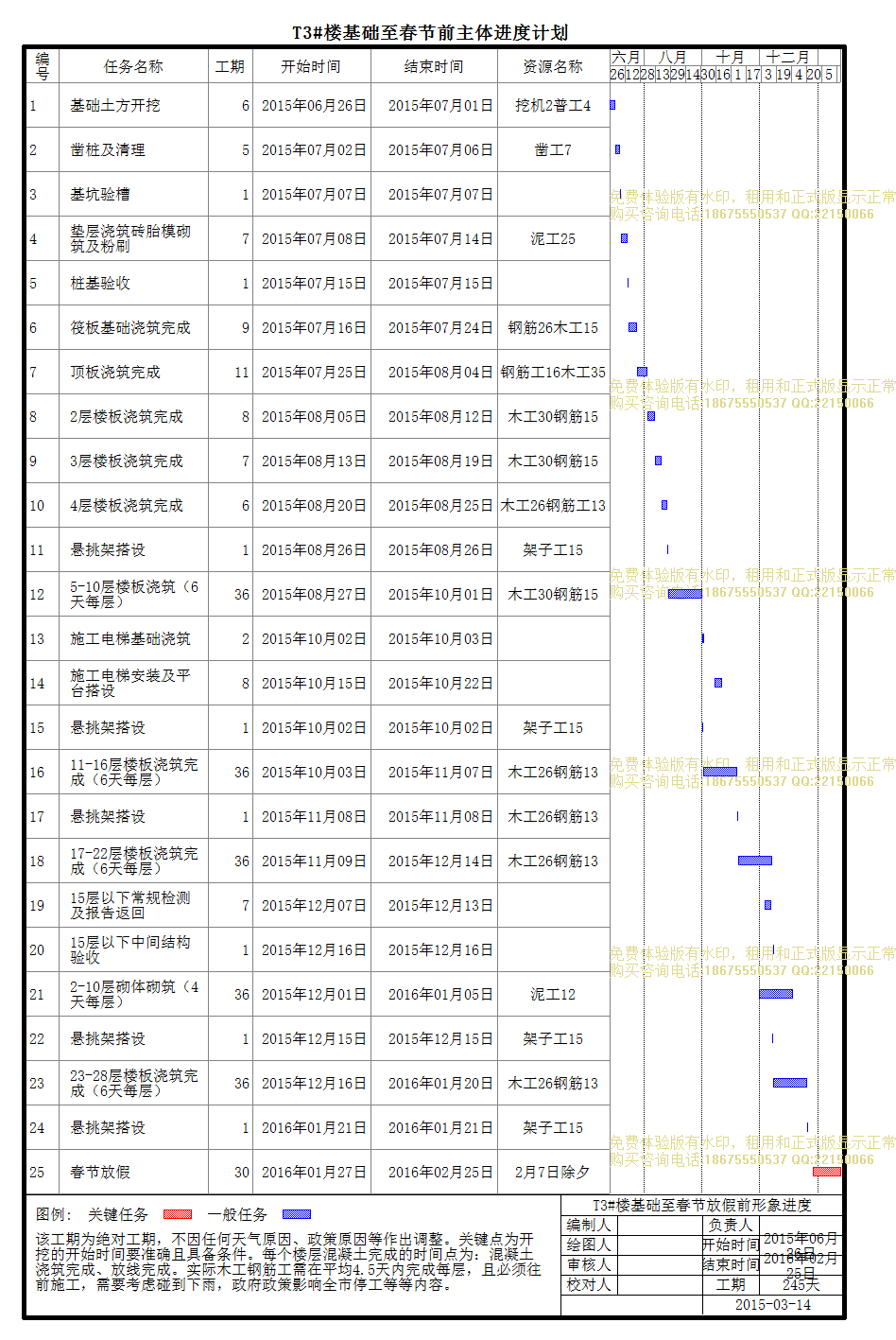Click the 资源名称 column header
The width and height of the screenshot is (896, 1340).
pos(553,66)
